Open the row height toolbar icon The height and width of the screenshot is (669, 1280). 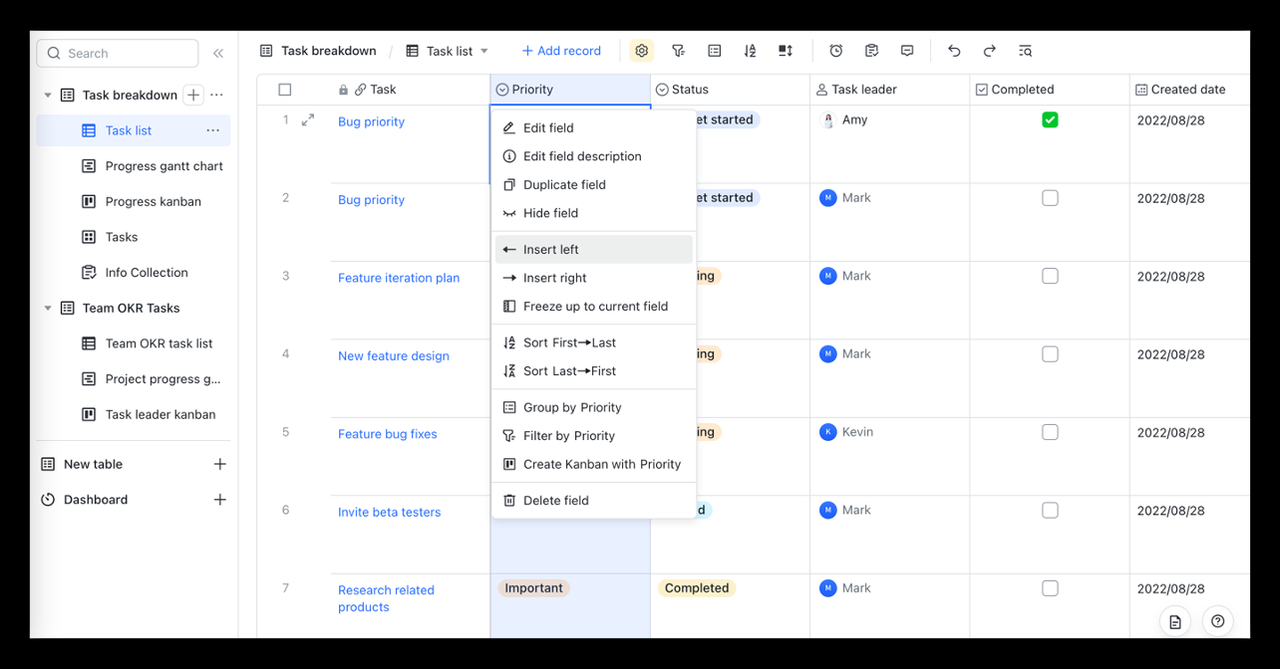786,51
